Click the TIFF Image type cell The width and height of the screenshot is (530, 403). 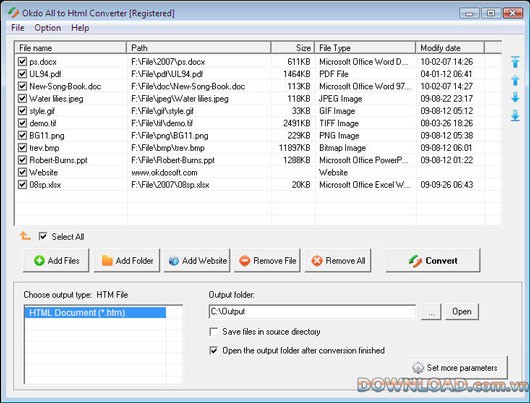click(339, 123)
